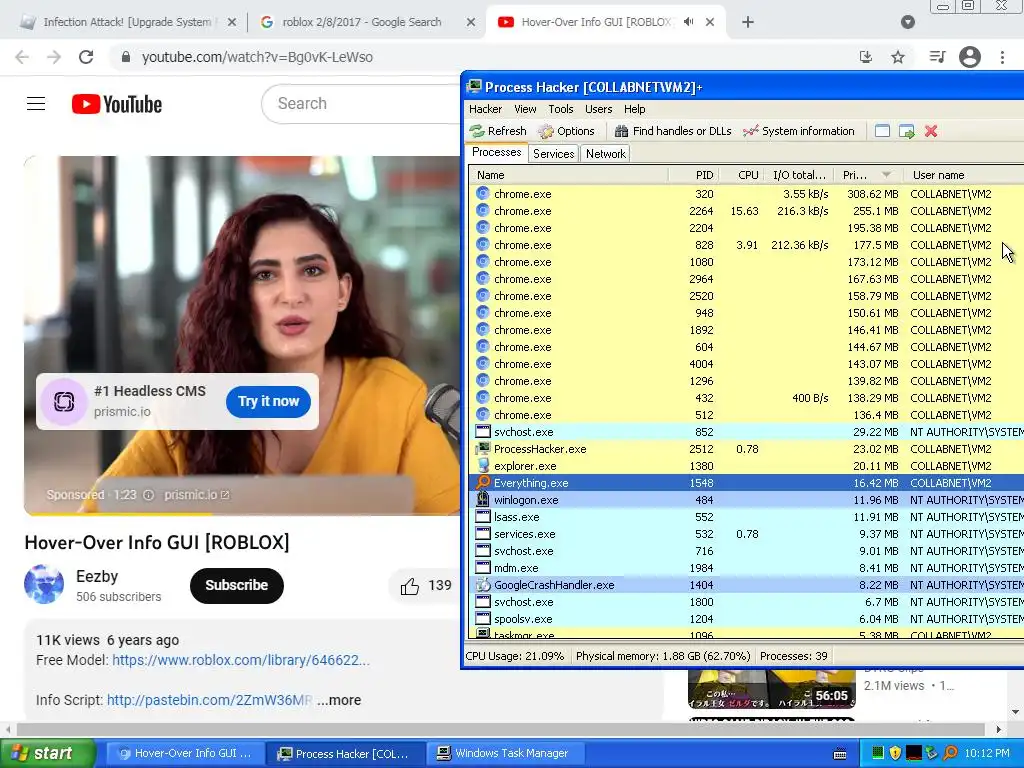Select svchost.exe with PID 852

pyautogui.click(x=746, y=432)
